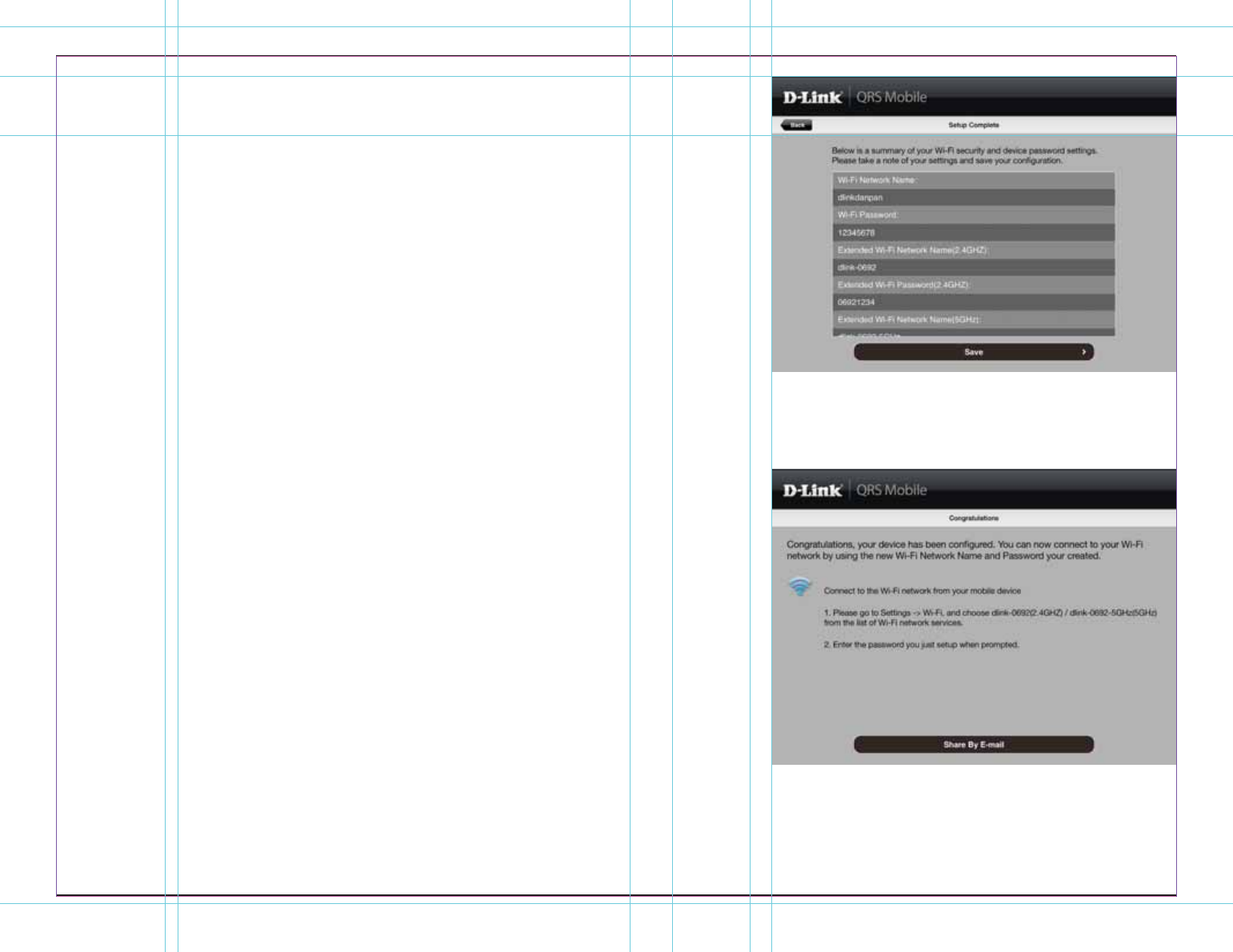
Task: Select the password value '12345678'
Action: (x=856, y=233)
